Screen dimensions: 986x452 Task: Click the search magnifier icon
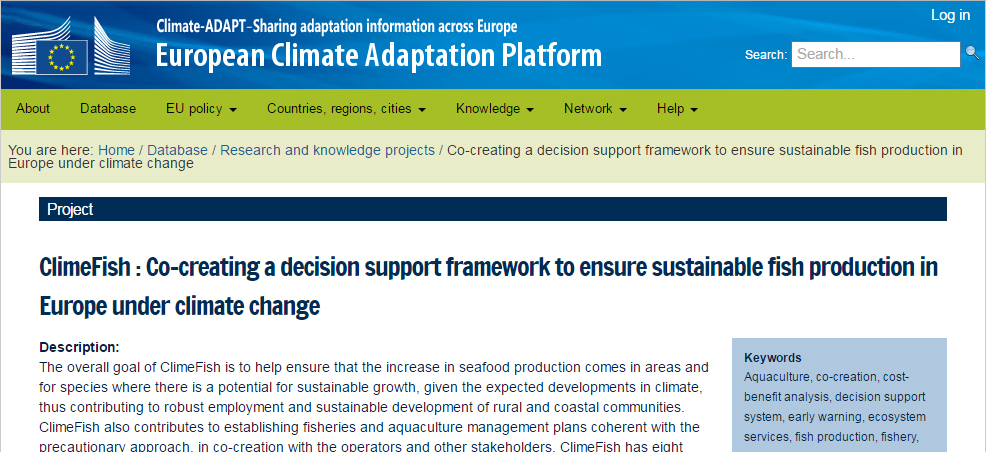(x=972, y=53)
